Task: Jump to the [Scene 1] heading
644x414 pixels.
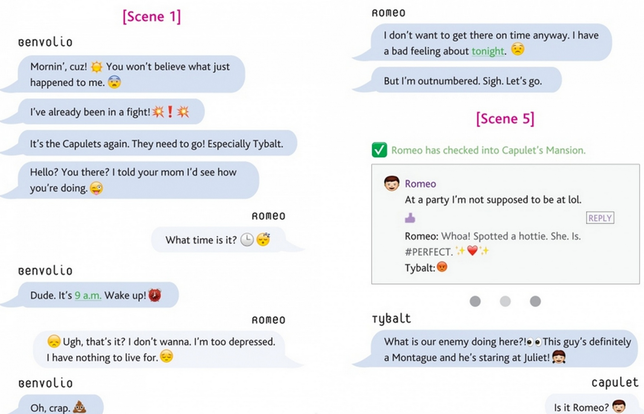Action: click(x=152, y=16)
